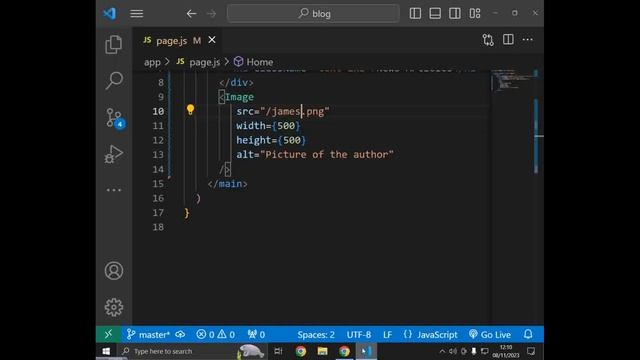This screenshot has width=640, height=360.
Task: Switch branch via master* status item
Action: click(x=148, y=335)
